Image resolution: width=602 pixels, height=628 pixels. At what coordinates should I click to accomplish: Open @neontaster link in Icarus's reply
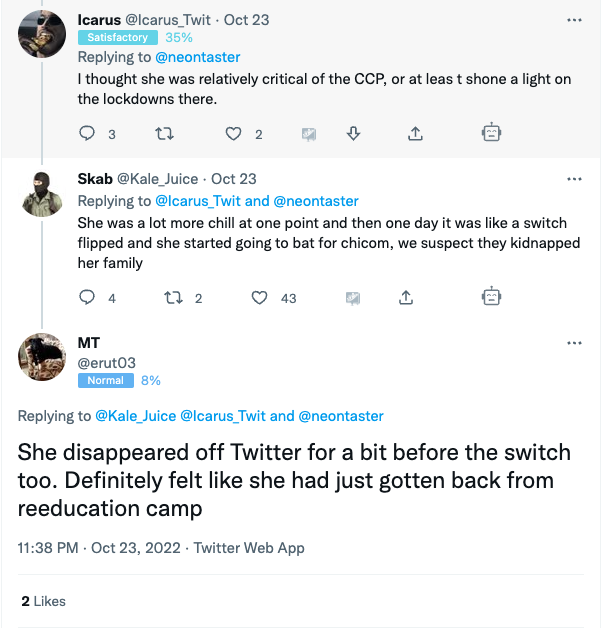click(197, 57)
